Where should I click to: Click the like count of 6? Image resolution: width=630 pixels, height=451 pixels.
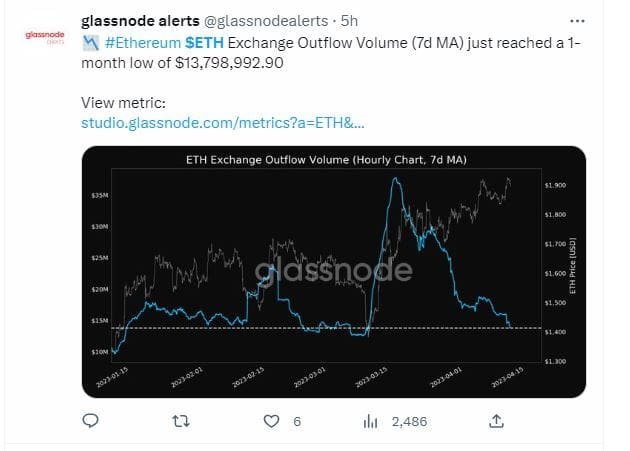(297, 422)
